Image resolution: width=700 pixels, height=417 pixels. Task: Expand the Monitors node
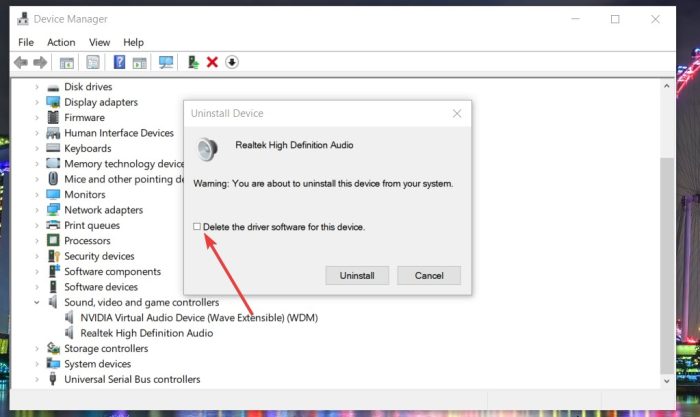37,195
